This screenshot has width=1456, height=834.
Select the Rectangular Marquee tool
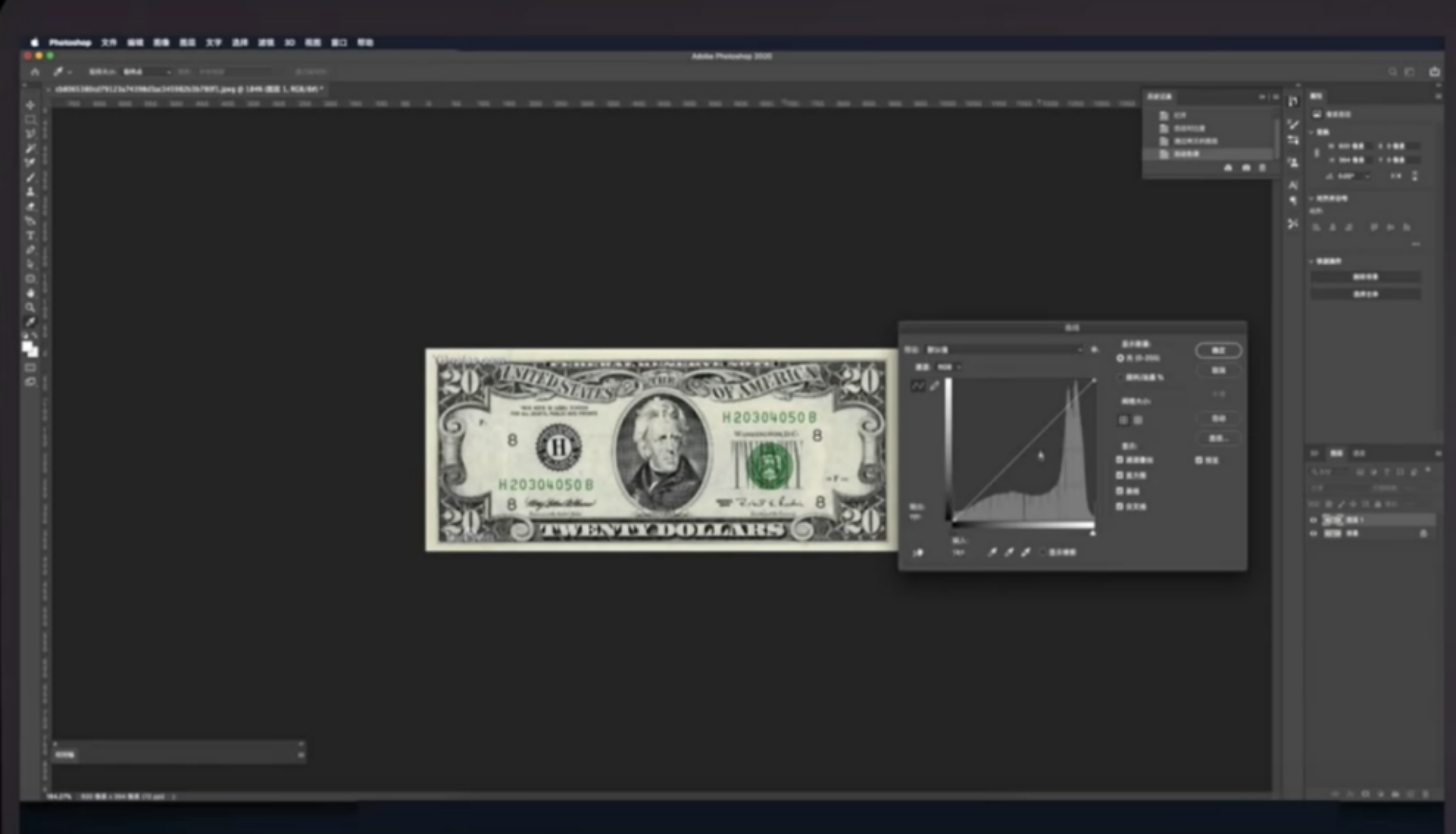click(x=30, y=120)
